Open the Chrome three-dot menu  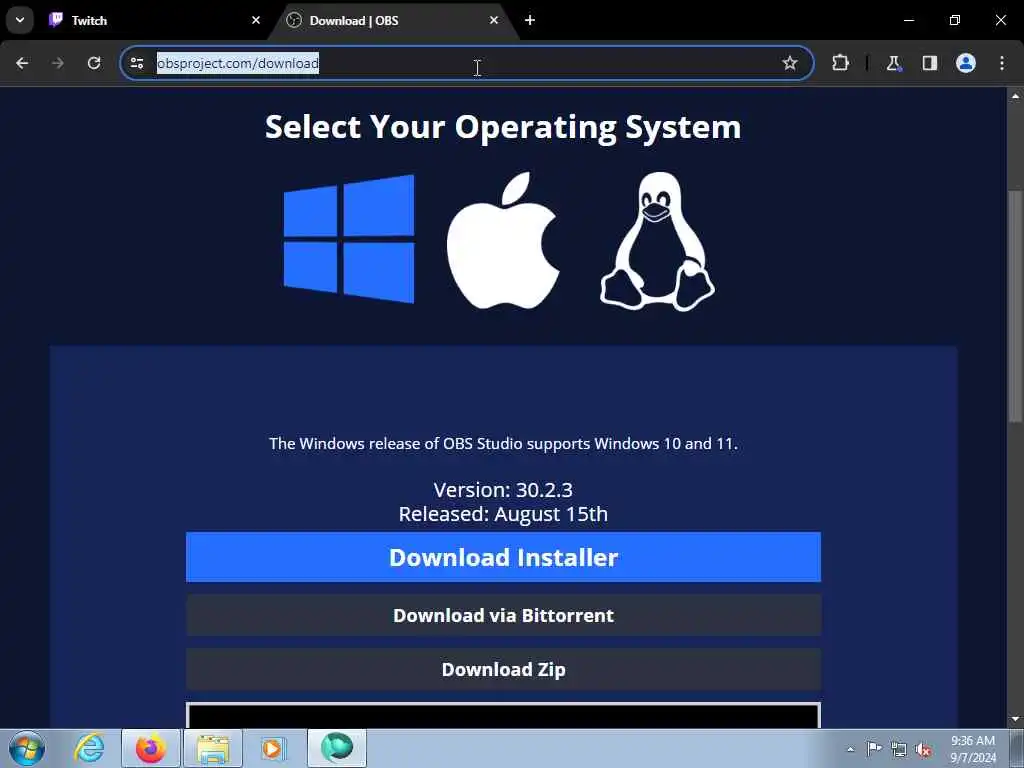coord(1002,63)
